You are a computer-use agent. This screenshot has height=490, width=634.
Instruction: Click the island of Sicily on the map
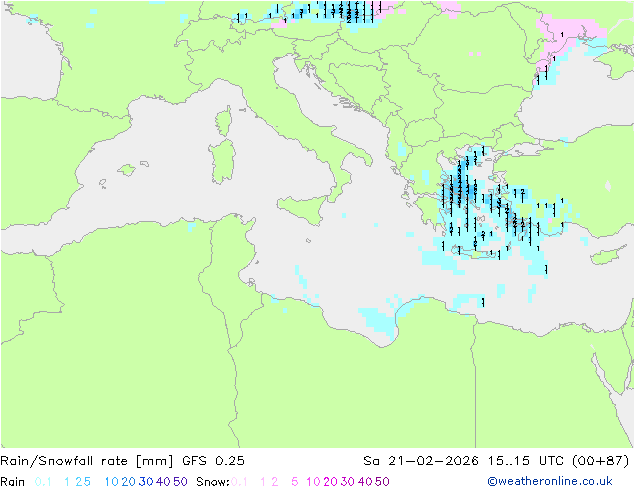303,209
